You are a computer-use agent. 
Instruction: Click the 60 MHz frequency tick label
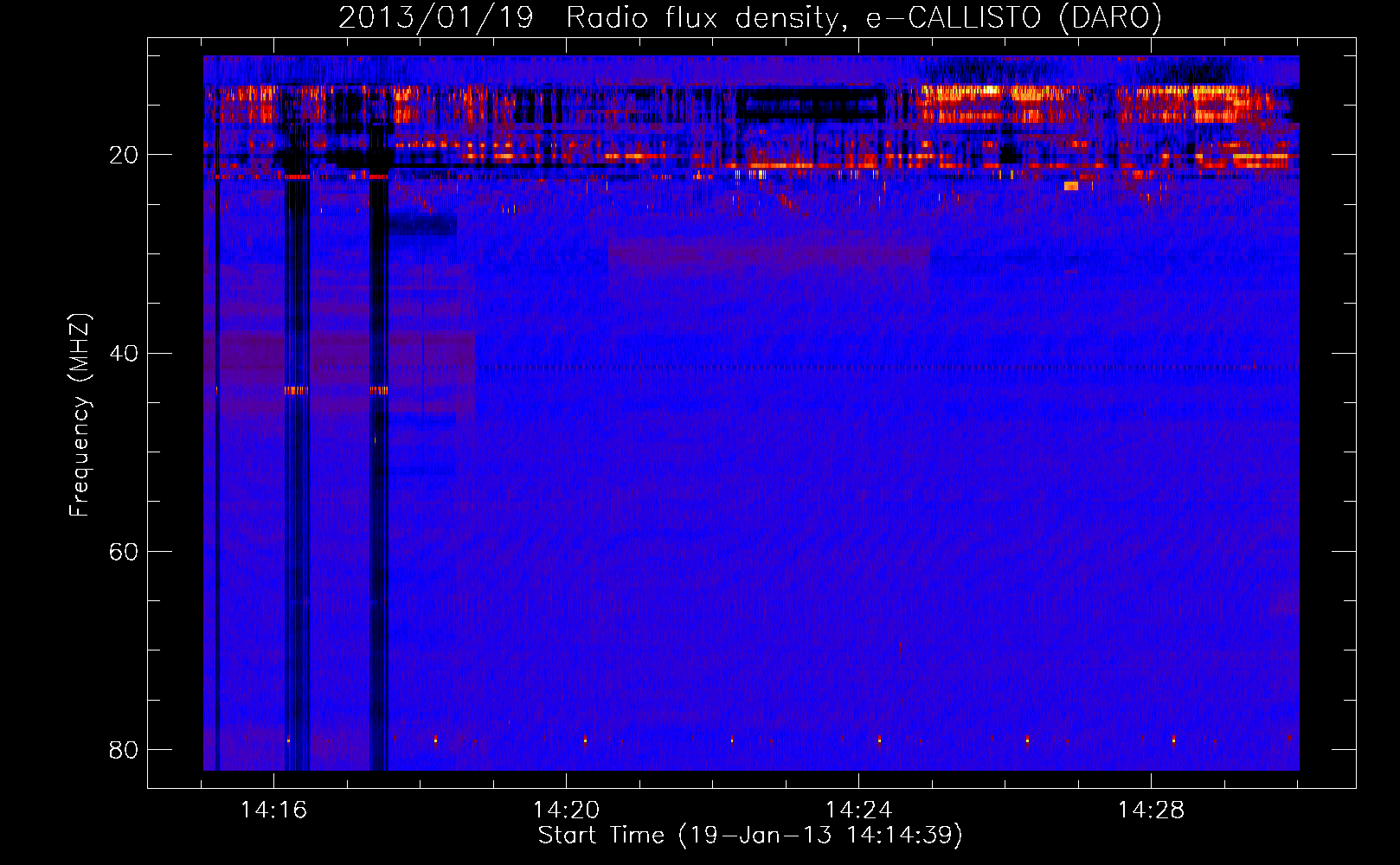point(124,551)
